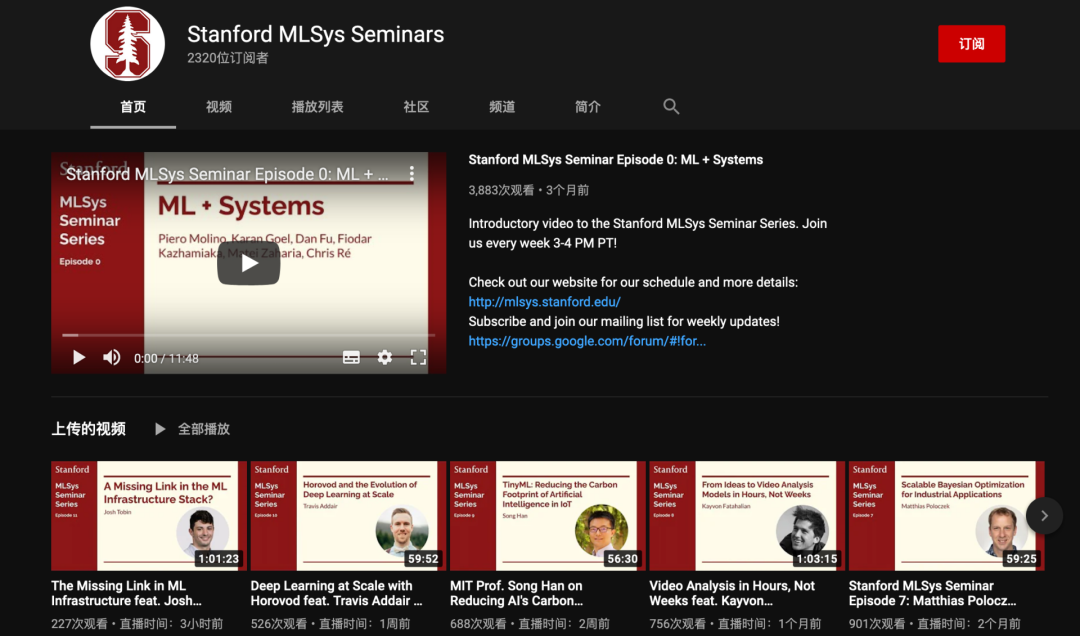Click title Video Analysis in Hours, Not Weeks
This screenshot has height=636, width=1080.
coord(732,593)
